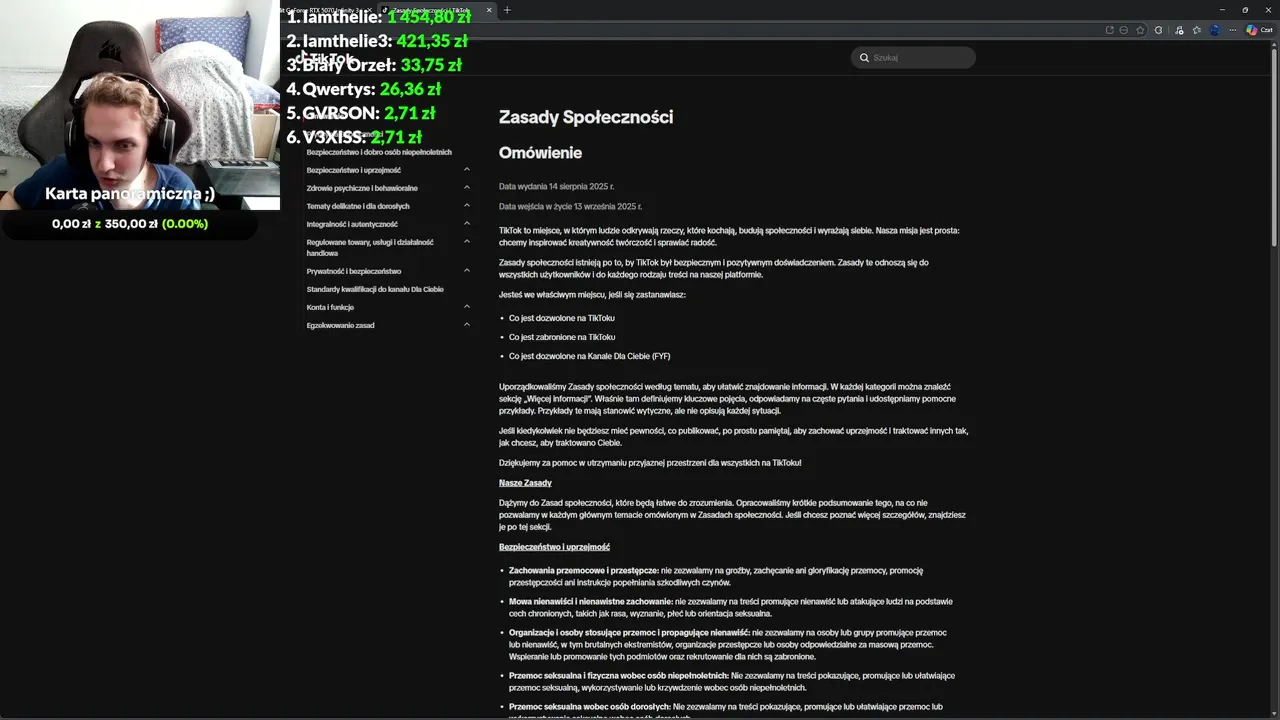This screenshot has height=720, width=1280.
Task: Close the TikTok Zasady Społeczności tab
Action: pos(489,10)
